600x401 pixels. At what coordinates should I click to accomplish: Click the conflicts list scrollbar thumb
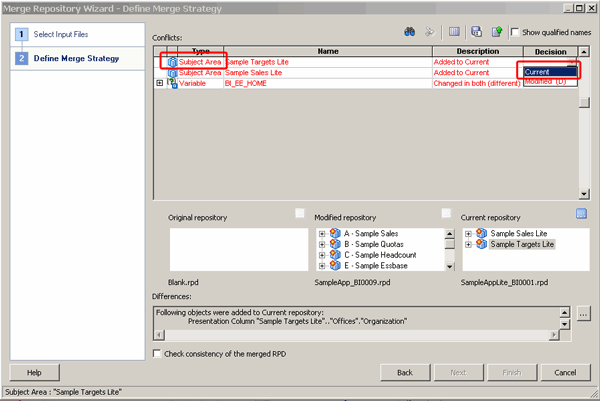(x=584, y=103)
